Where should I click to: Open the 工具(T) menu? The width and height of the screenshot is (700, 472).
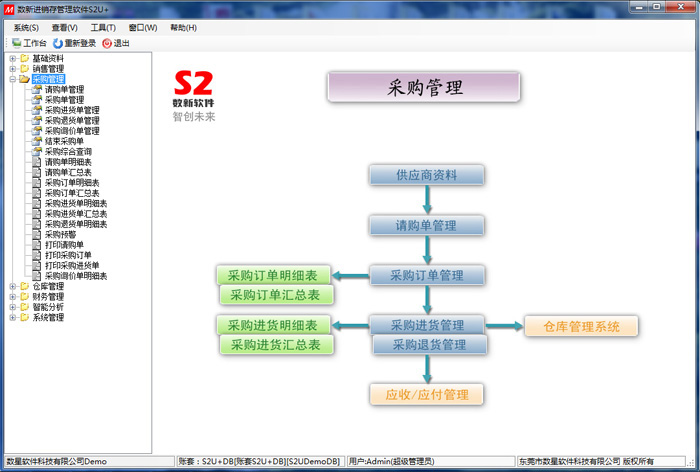(103, 28)
